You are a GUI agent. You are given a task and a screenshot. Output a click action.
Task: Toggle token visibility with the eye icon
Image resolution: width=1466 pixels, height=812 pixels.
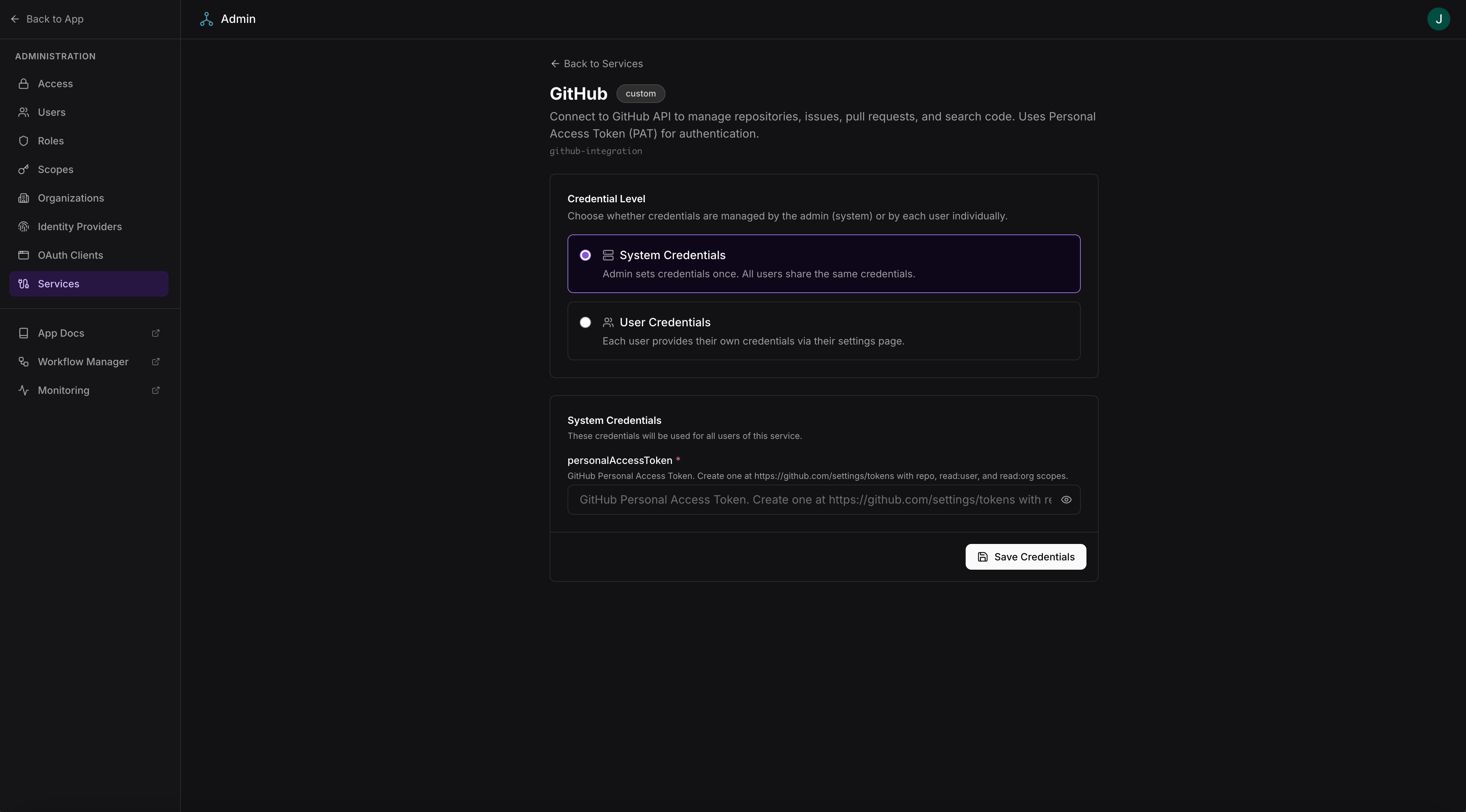click(1066, 500)
